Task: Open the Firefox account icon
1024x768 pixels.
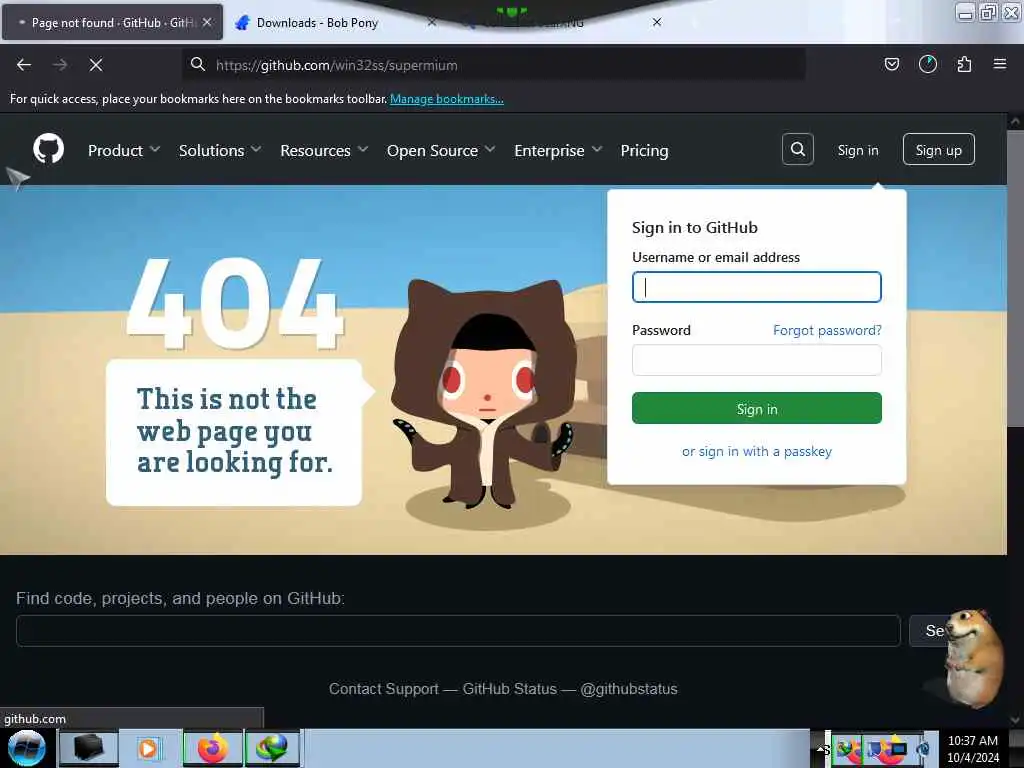Action: (928, 64)
